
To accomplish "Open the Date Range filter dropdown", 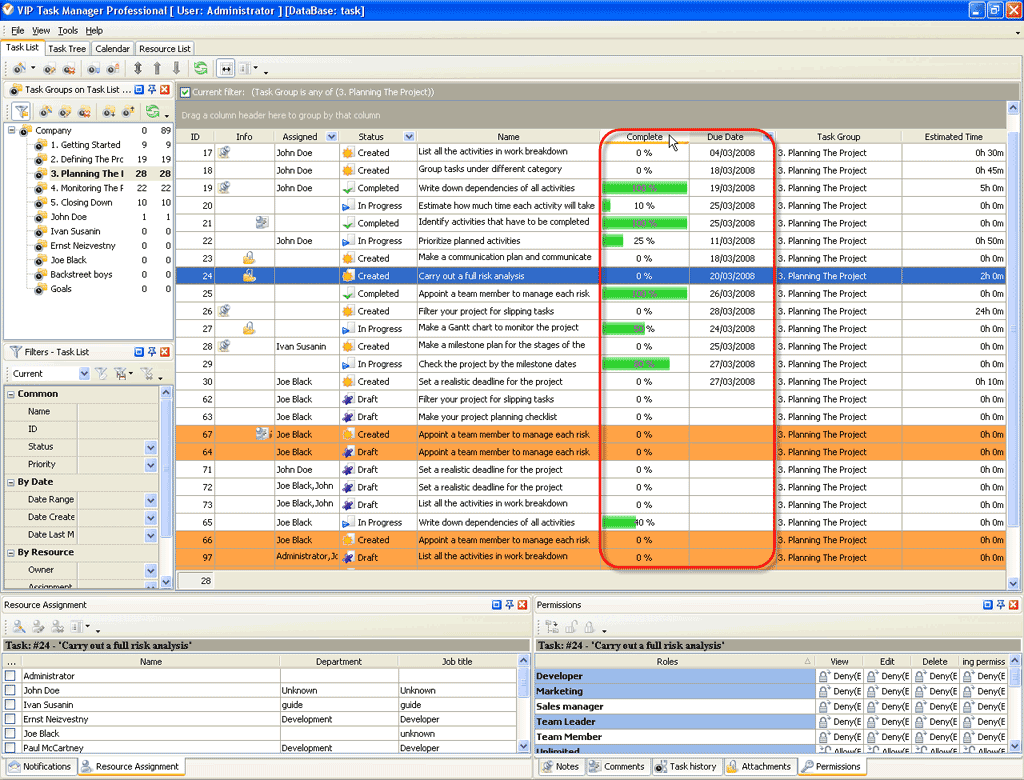I will 151,500.
